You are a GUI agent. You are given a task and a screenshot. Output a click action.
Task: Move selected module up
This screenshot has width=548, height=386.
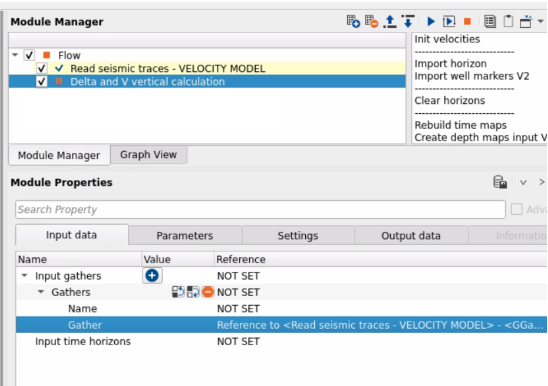pos(390,22)
